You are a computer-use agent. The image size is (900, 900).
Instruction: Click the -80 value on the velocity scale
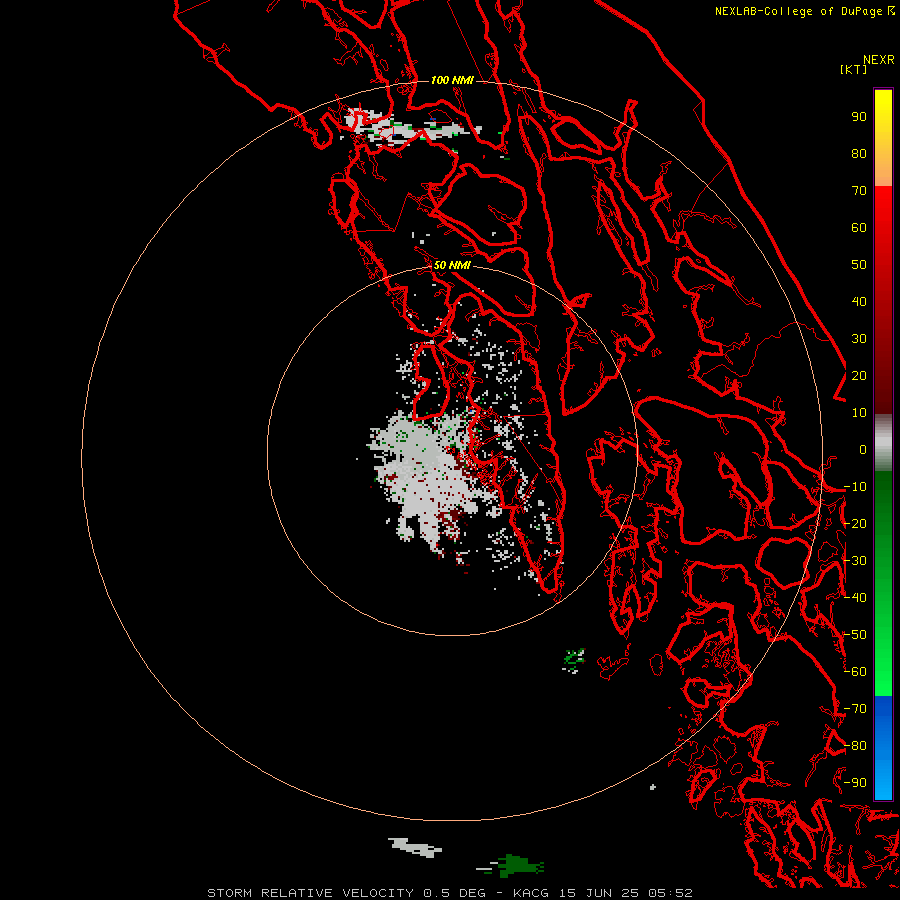point(855,746)
